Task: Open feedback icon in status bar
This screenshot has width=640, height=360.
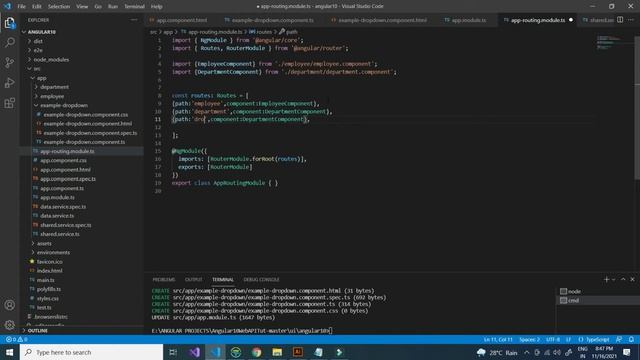Action: 619,339
